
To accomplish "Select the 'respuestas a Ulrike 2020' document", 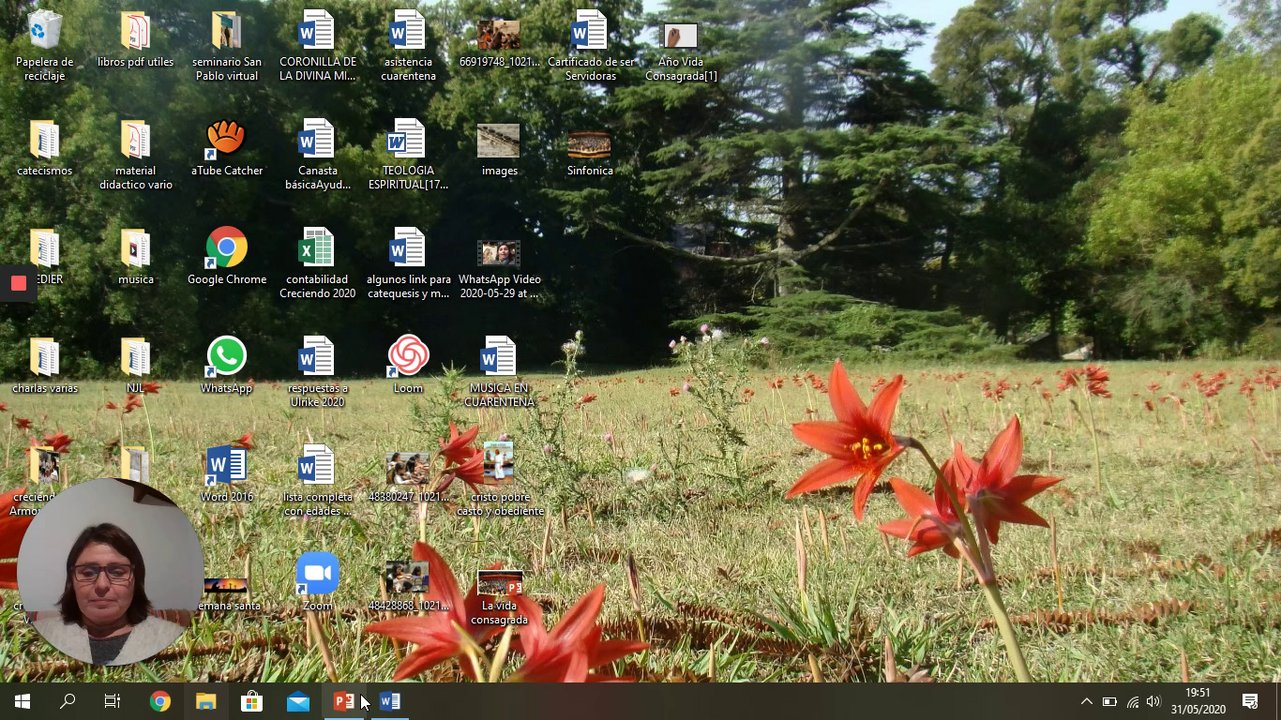I will tap(317, 373).
